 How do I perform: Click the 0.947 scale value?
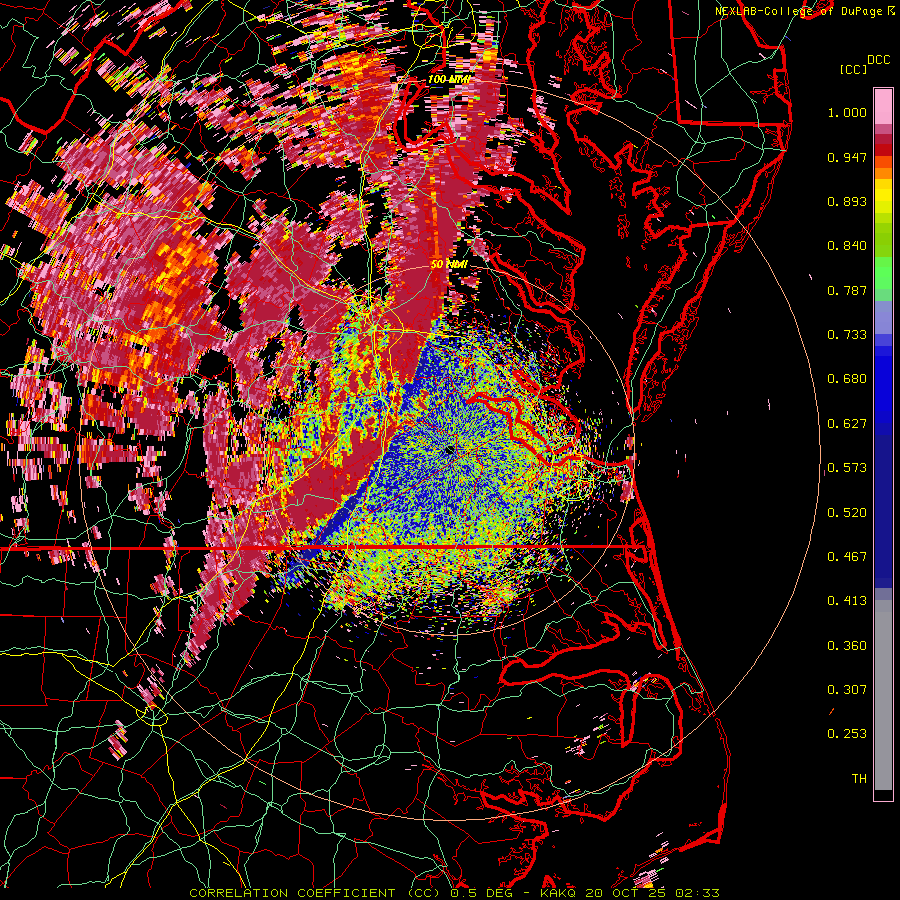(x=847, y=157)
